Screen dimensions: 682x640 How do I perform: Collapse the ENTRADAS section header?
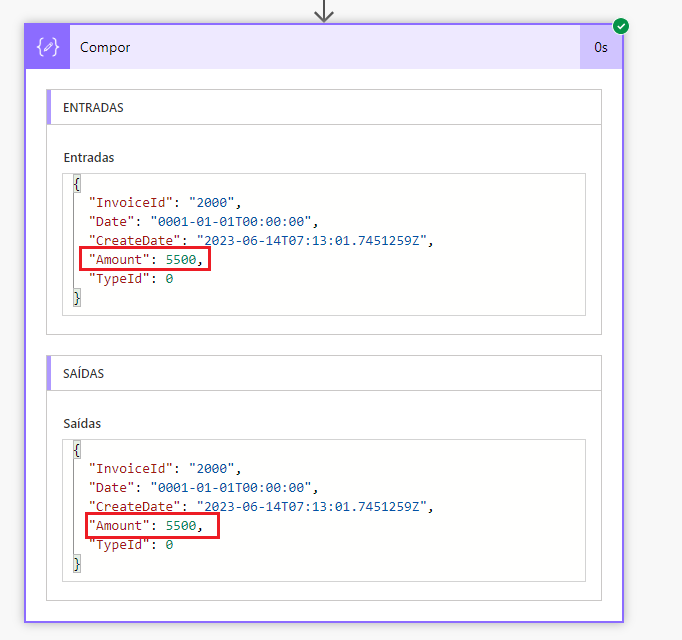click(x=324, y=107)
